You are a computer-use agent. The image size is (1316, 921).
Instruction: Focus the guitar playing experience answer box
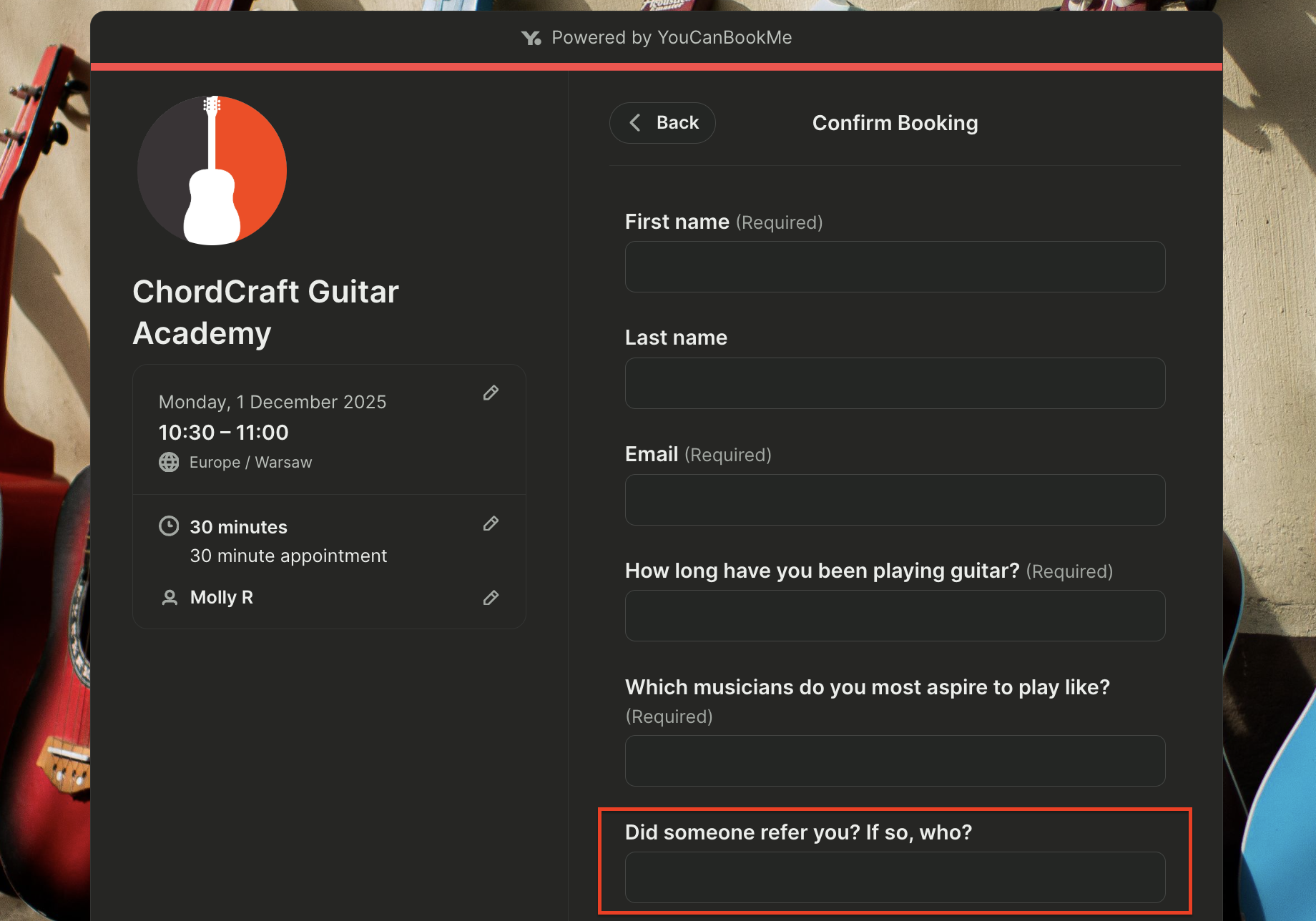(894, 616)
